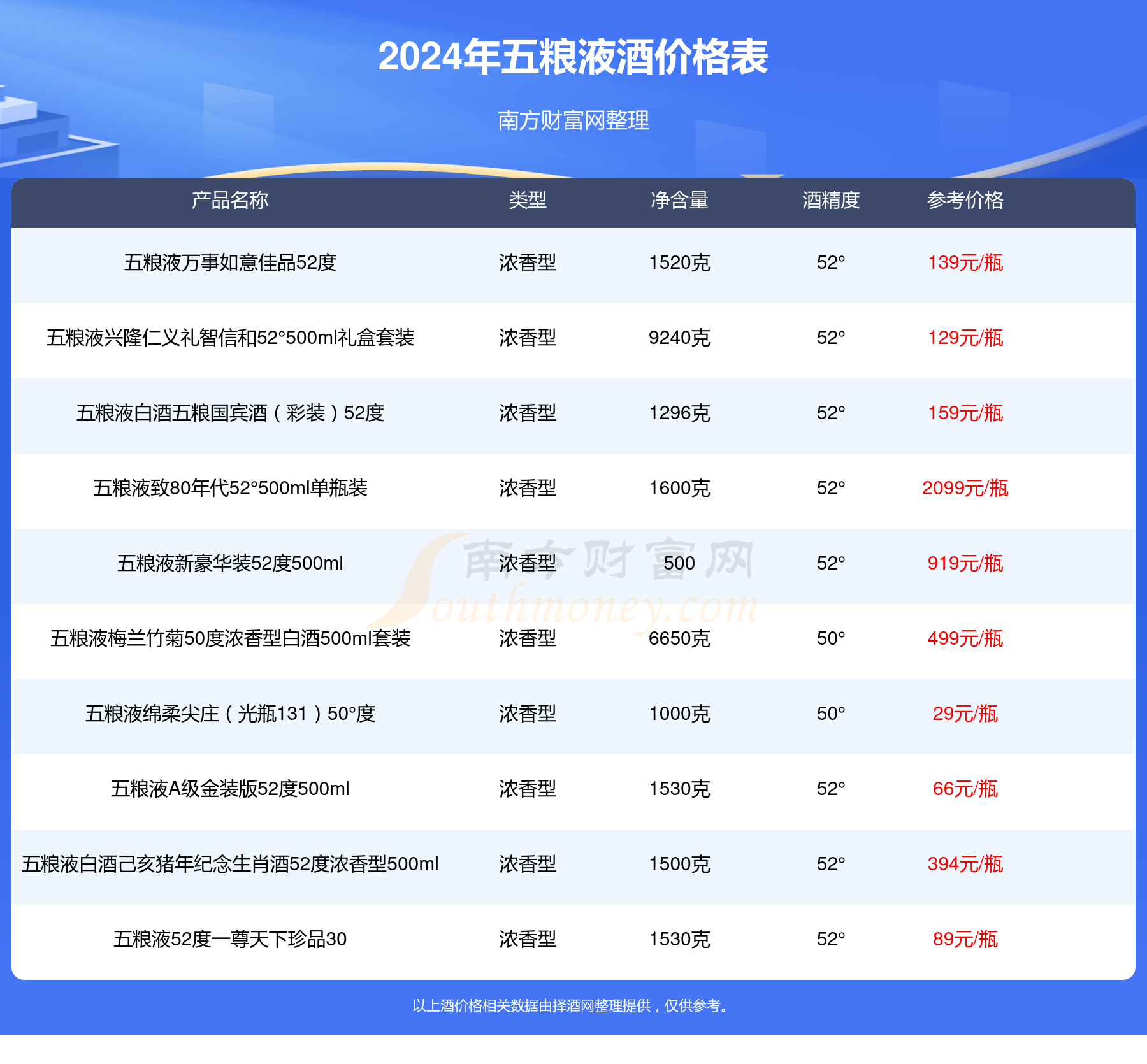Select product 五粮液新豪华装52度500ml
1147x1064 pixels.
tap(230, 563)
